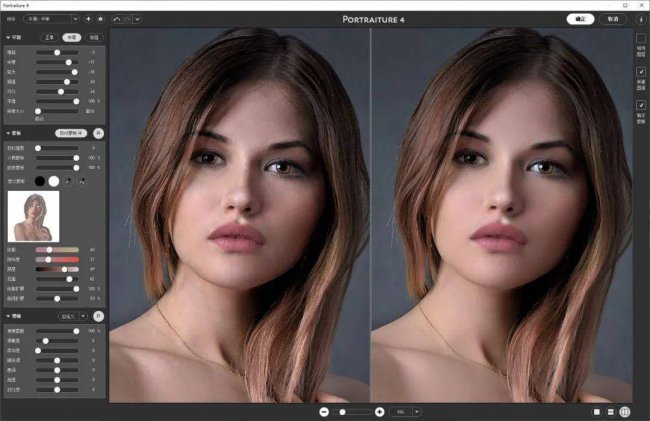Click the undo arrow icon

pos(117,19)
